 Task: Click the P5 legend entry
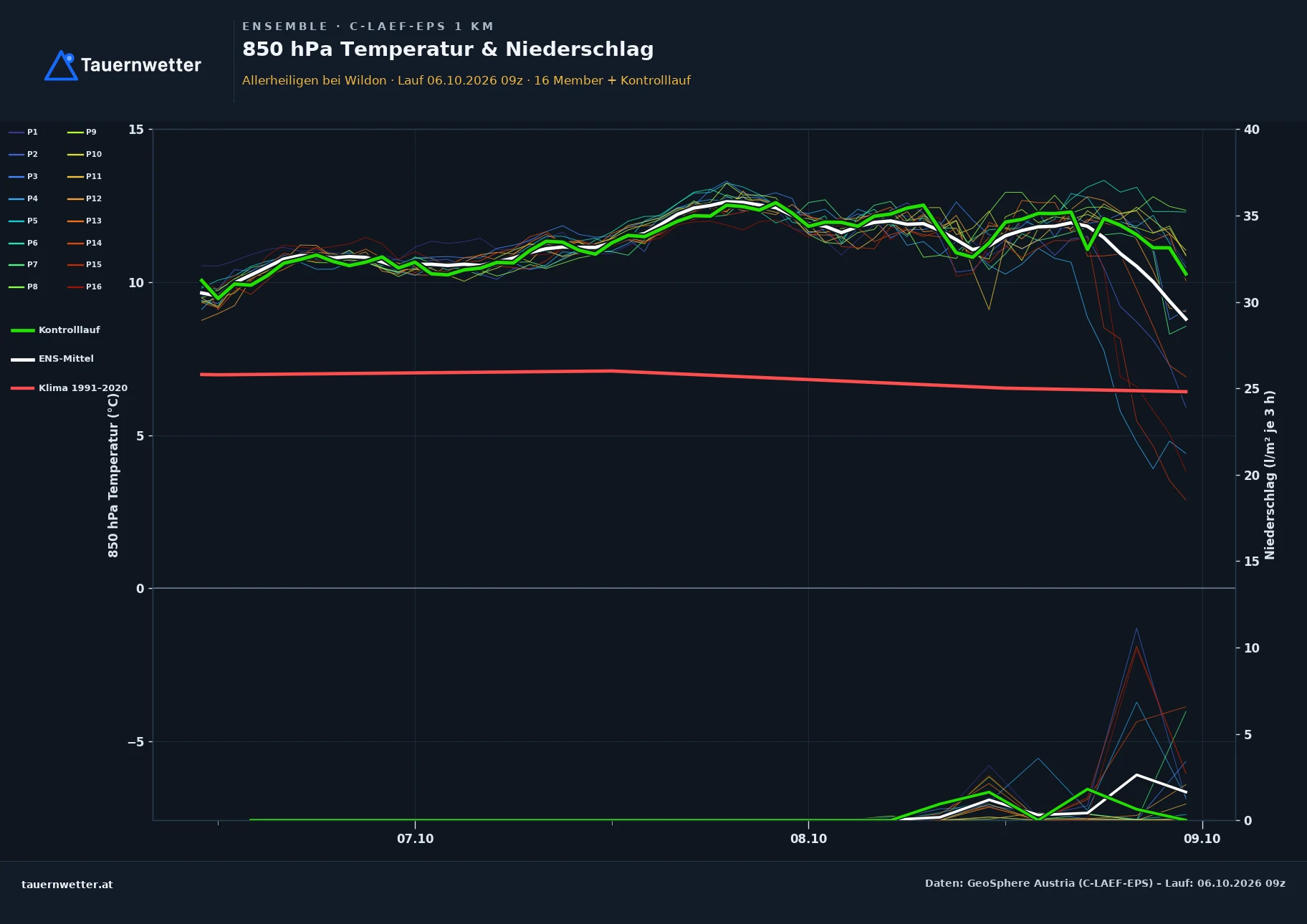click(24, 221)
